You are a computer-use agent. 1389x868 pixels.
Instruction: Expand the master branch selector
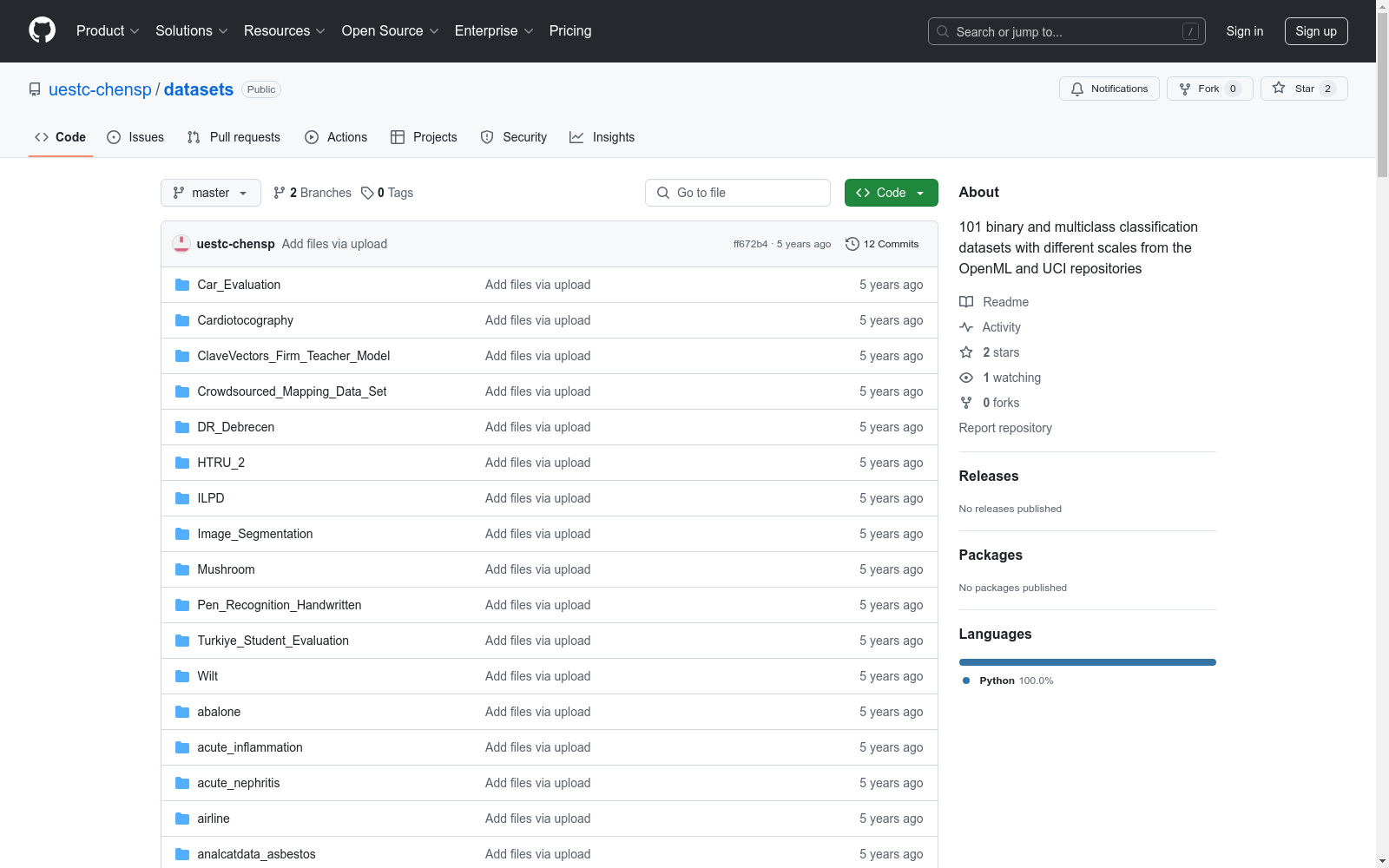click(210, 193)
